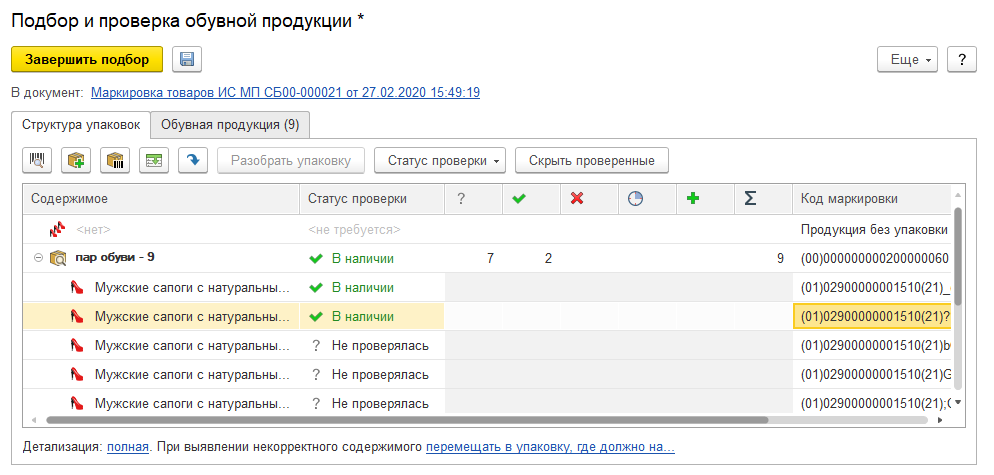Select the 'Структура упаковок' tab
This screenshot has width=994, height=475.
pyautogui.click(x=81, y=125)
